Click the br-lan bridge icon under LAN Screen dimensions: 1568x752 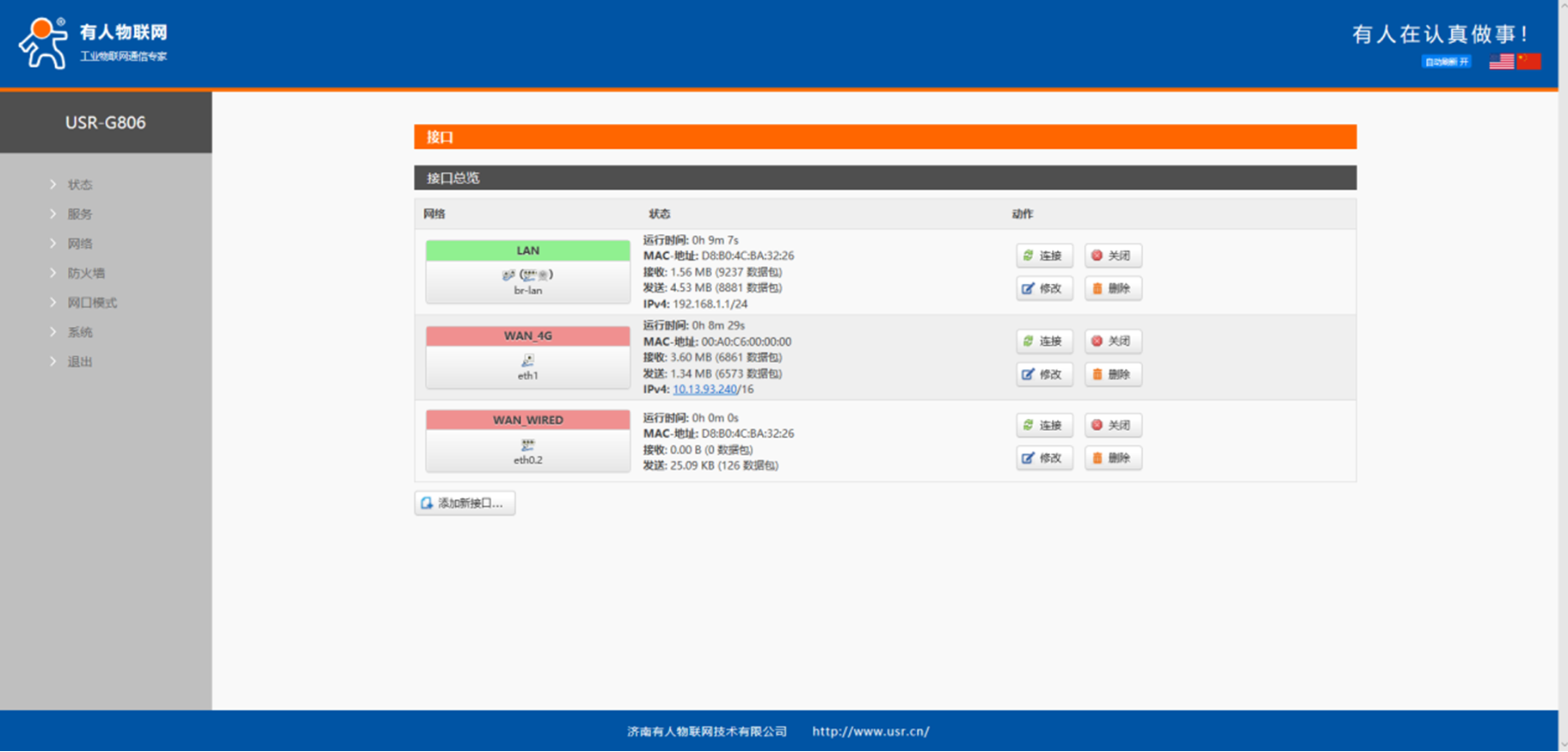pos(527,275)
